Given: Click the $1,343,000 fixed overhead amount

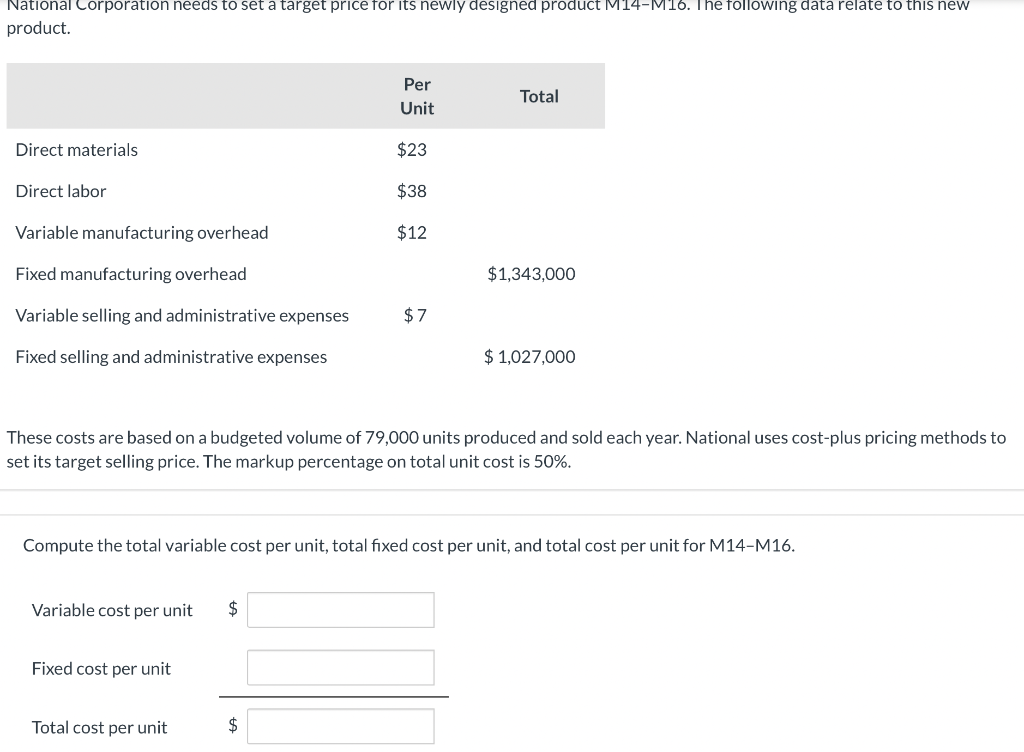Looking at the screenshot, I should point(531,273).
